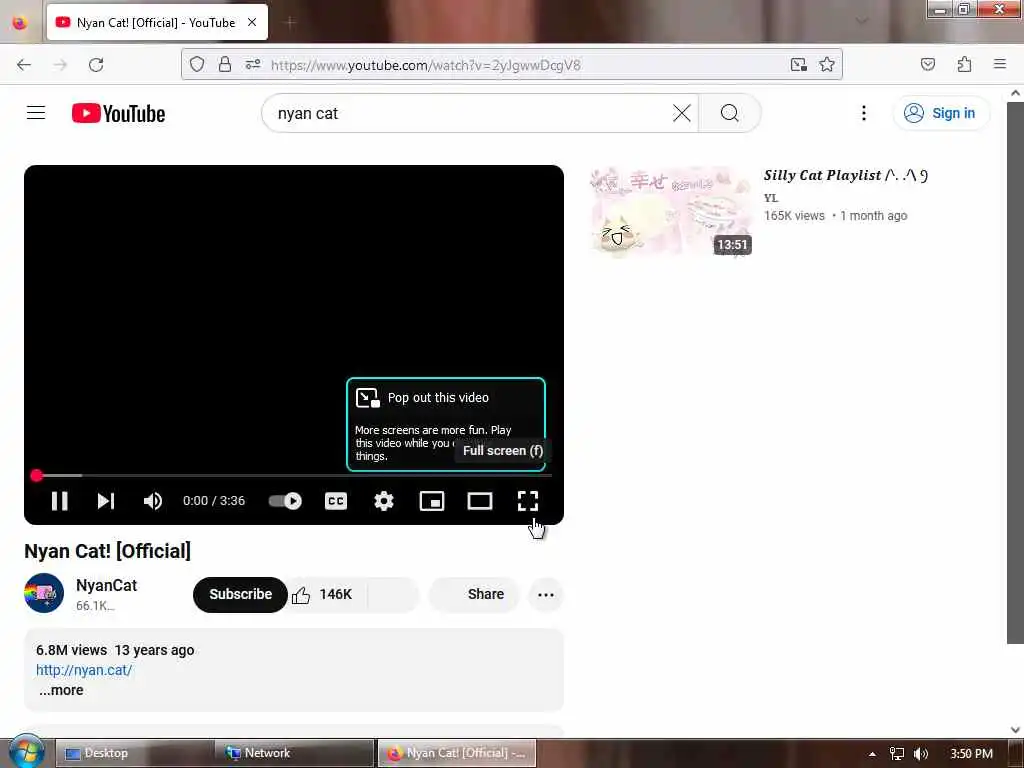Click the page vertical scrollbar
Viewport: 1024px width, 768px height.
[1015, 372]
